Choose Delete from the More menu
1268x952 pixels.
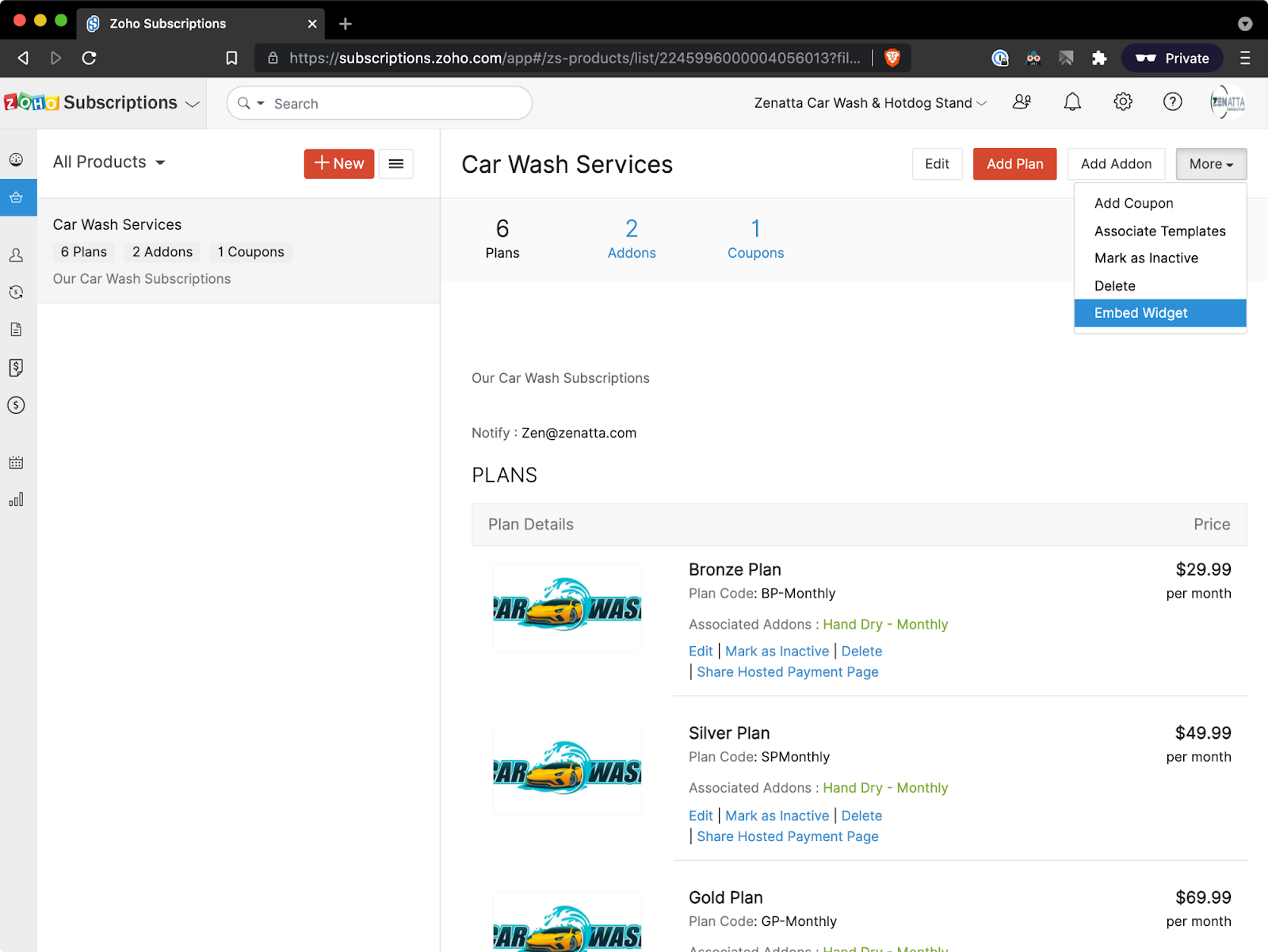tap(1160, 285)
